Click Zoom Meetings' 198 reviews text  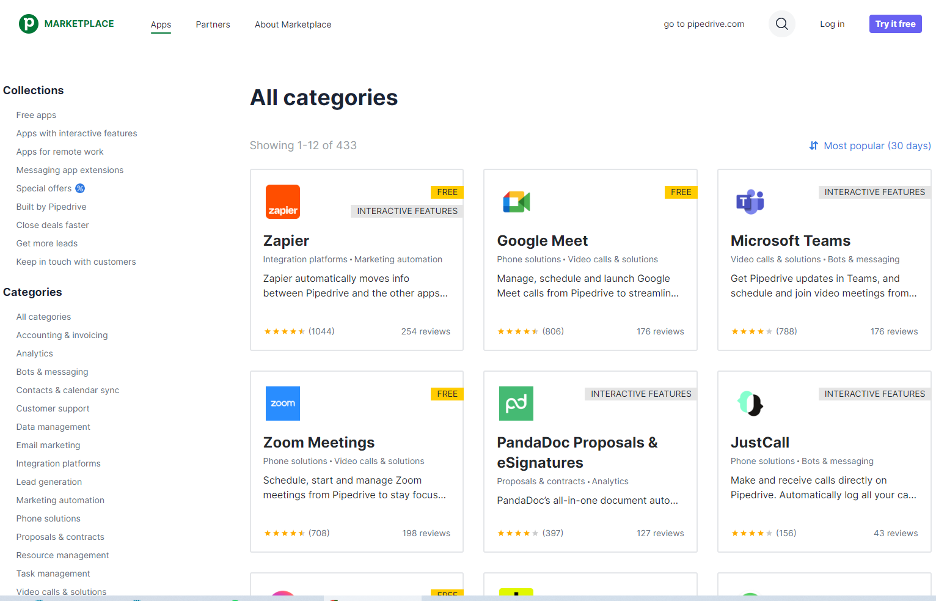coord(426,533)
